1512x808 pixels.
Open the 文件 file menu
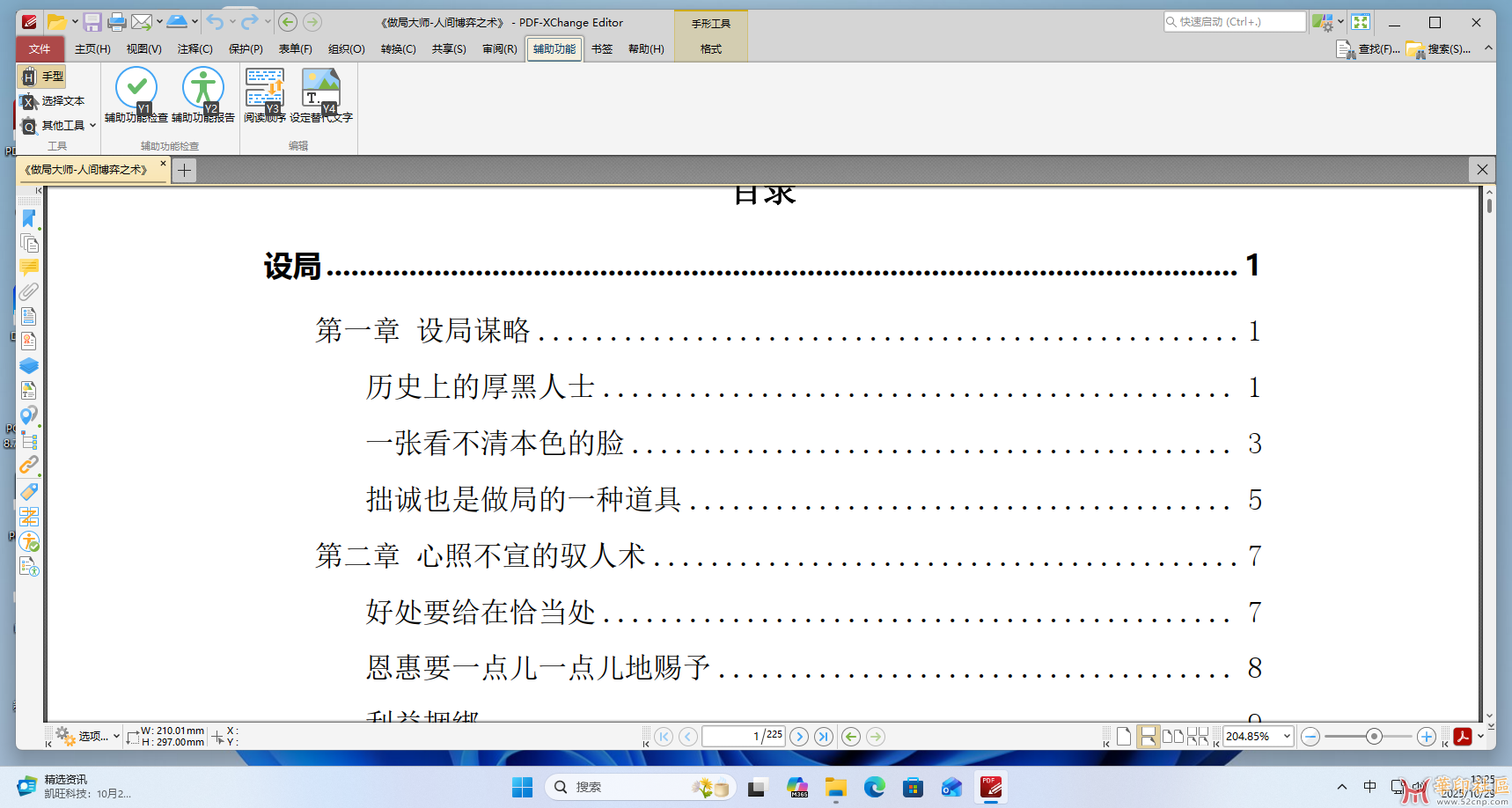click(40, 49)
